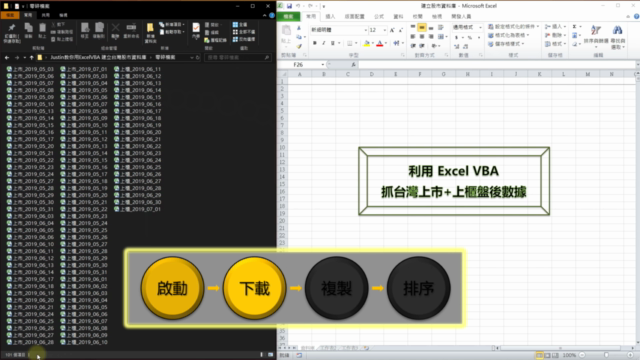Open Excel Help with the blue question mark icon
This screenshot has height=360, width=640.
pyautogui.click(x=636, y=16)
